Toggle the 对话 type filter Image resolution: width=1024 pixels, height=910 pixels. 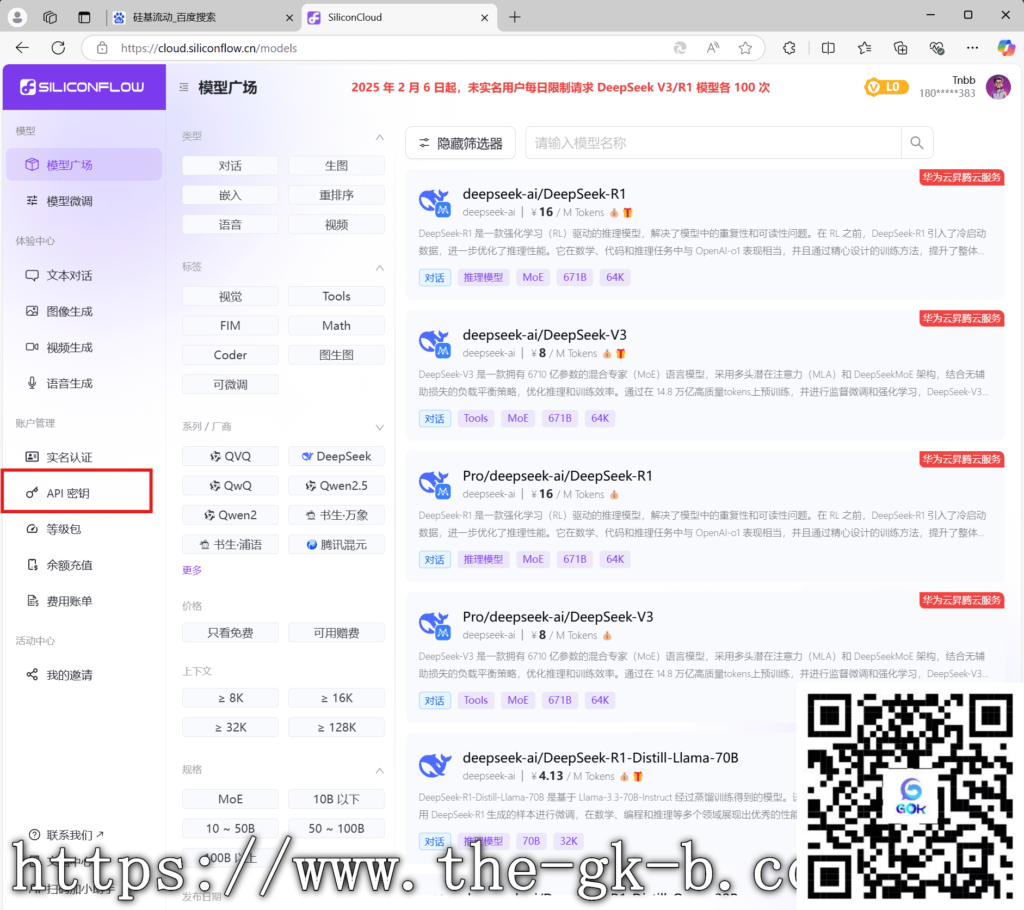230,165
